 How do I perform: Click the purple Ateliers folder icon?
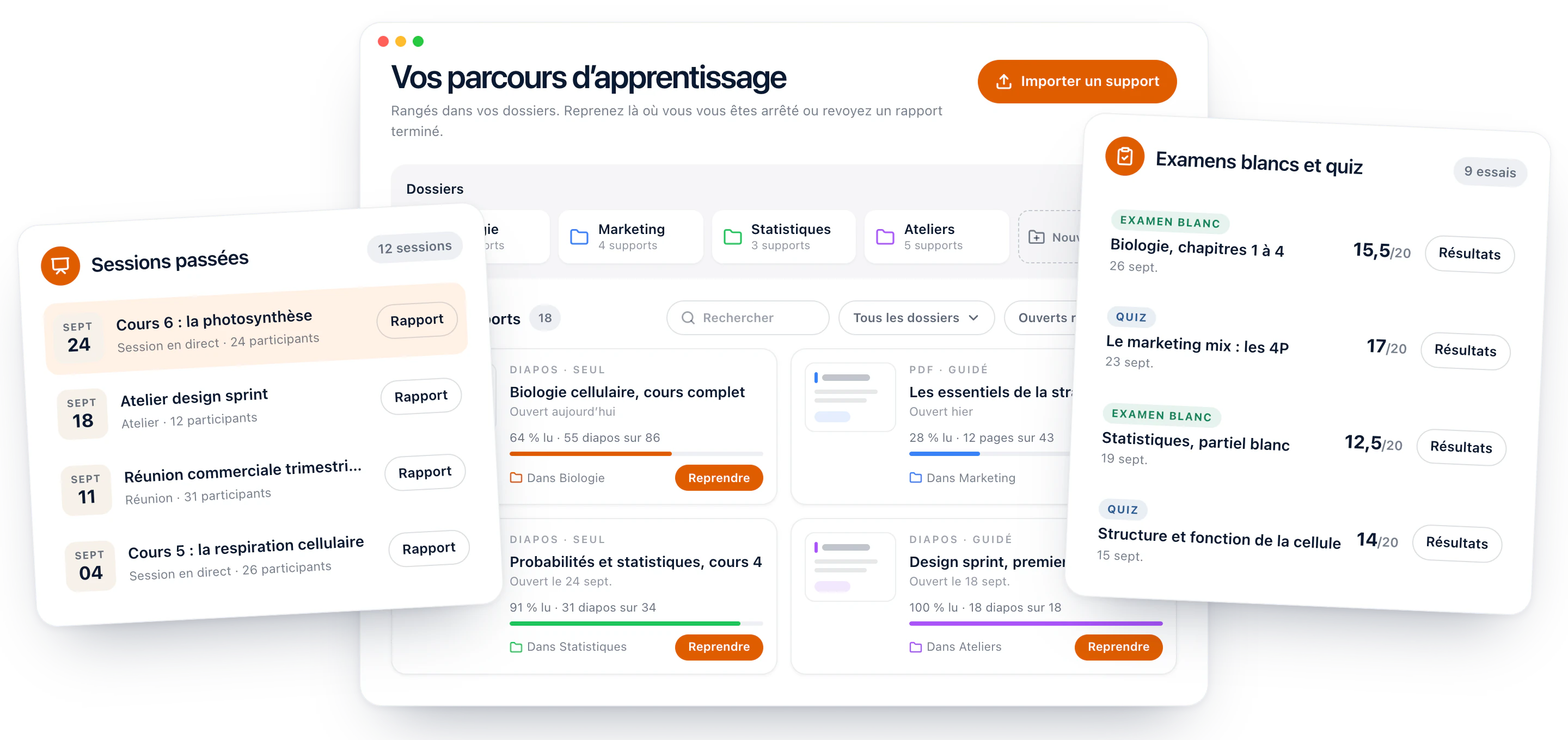pyautogui.click(x=885, y=237)
